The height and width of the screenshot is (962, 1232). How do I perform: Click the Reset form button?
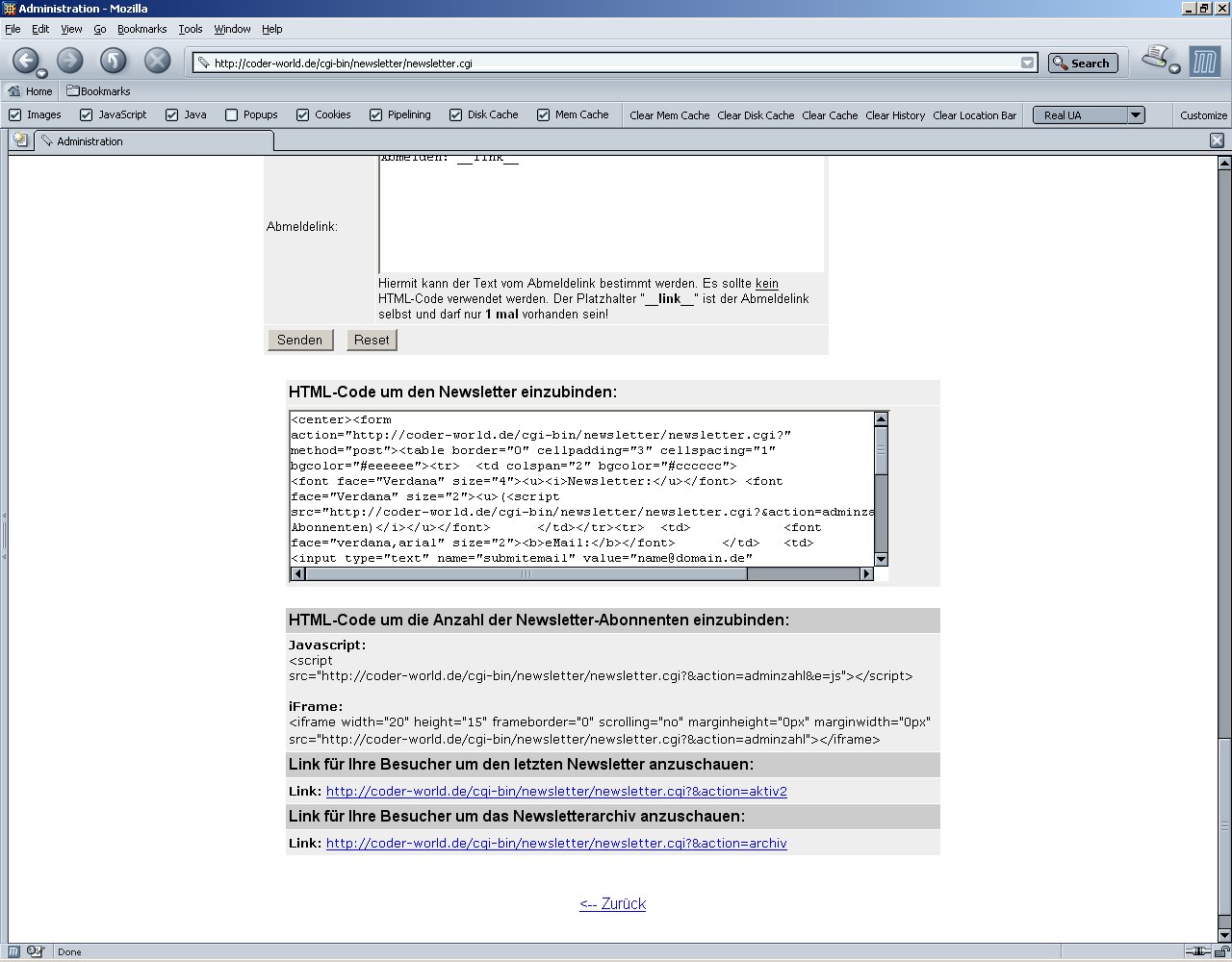[x=372, y=340]
